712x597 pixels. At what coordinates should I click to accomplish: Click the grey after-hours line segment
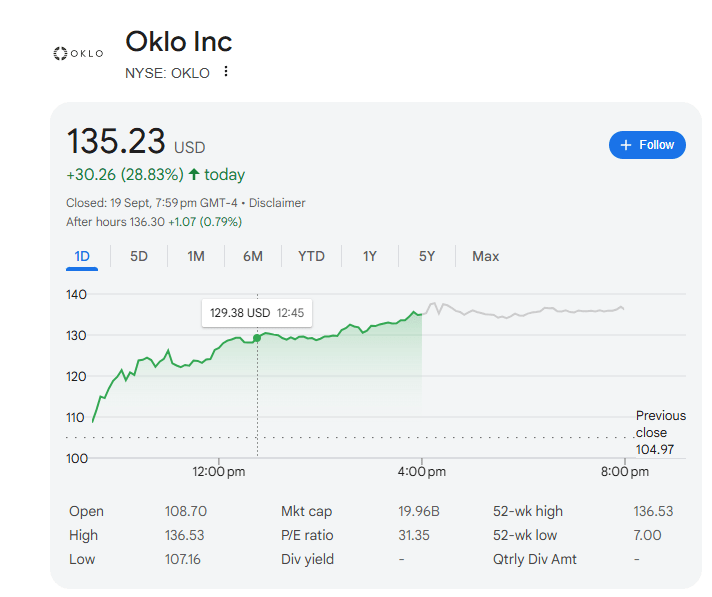point(520,314)
